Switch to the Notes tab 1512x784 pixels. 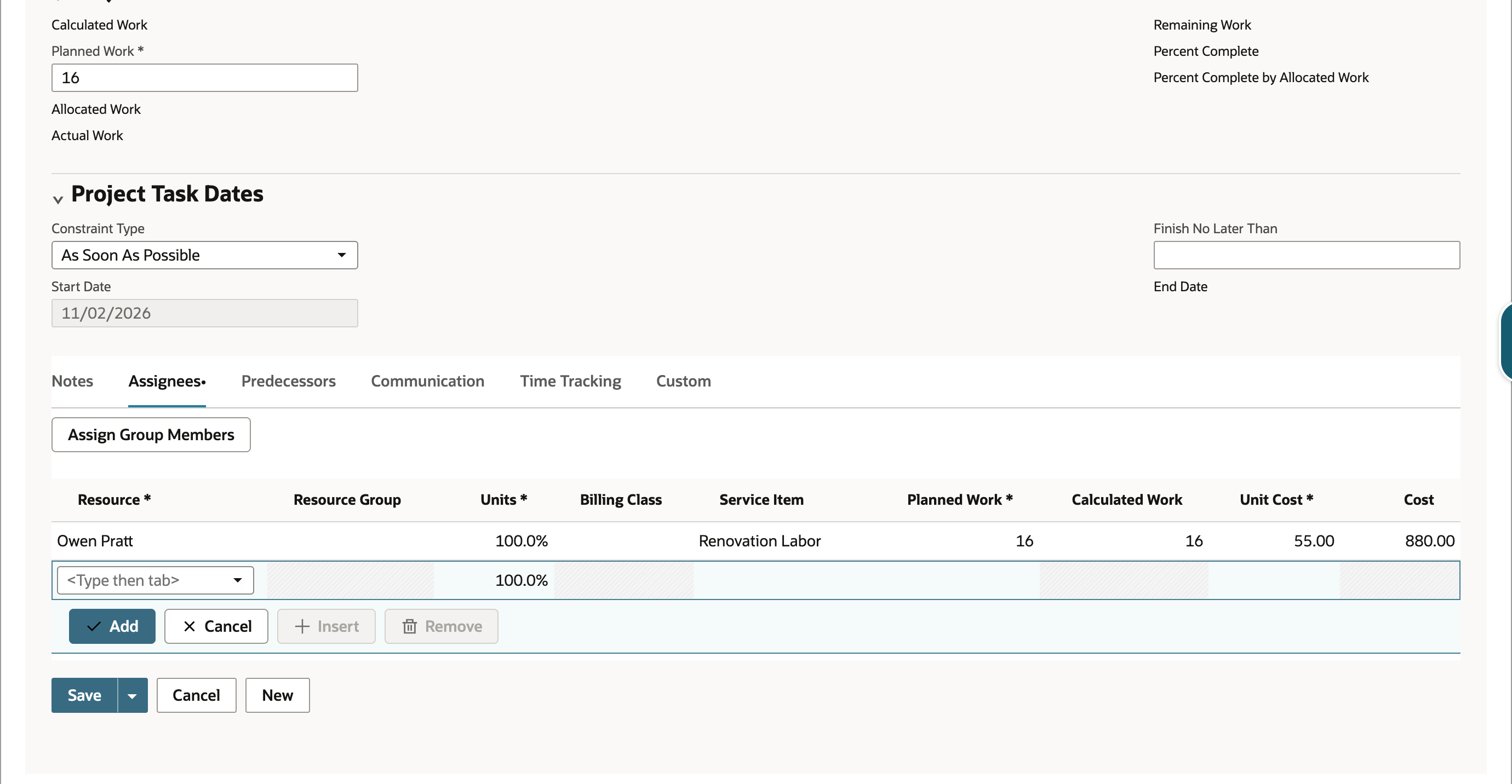[72, 381]
